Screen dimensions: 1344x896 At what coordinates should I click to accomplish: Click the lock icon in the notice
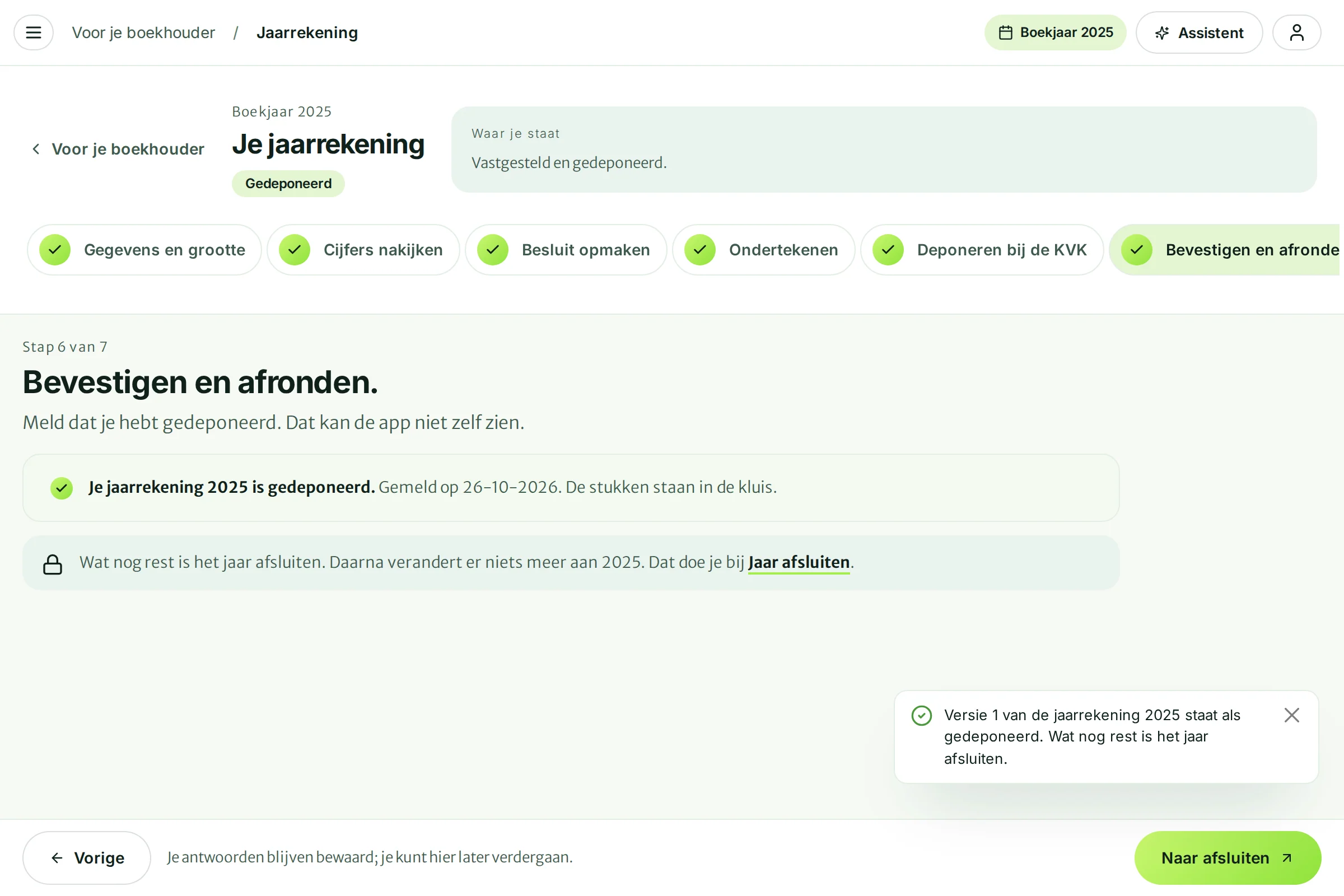[53, 564]
